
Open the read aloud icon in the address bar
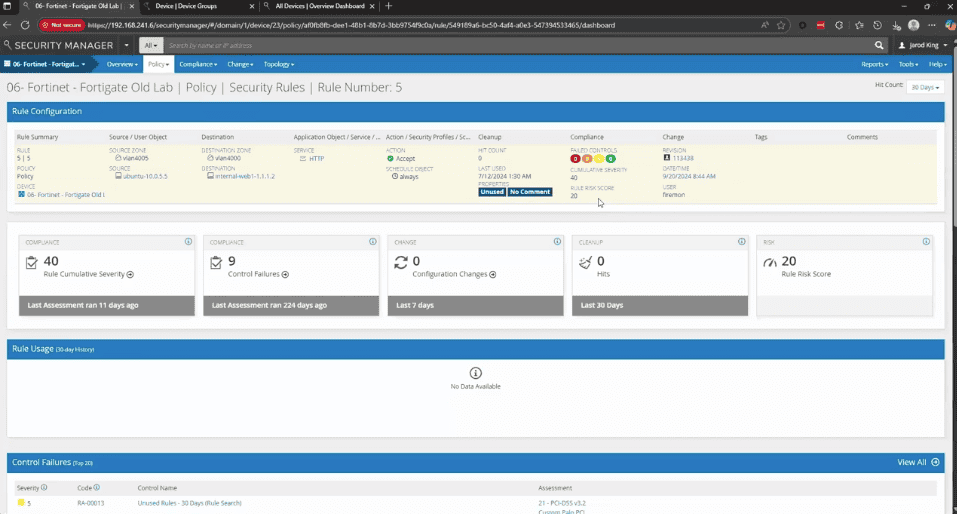(x=765, y=25)
